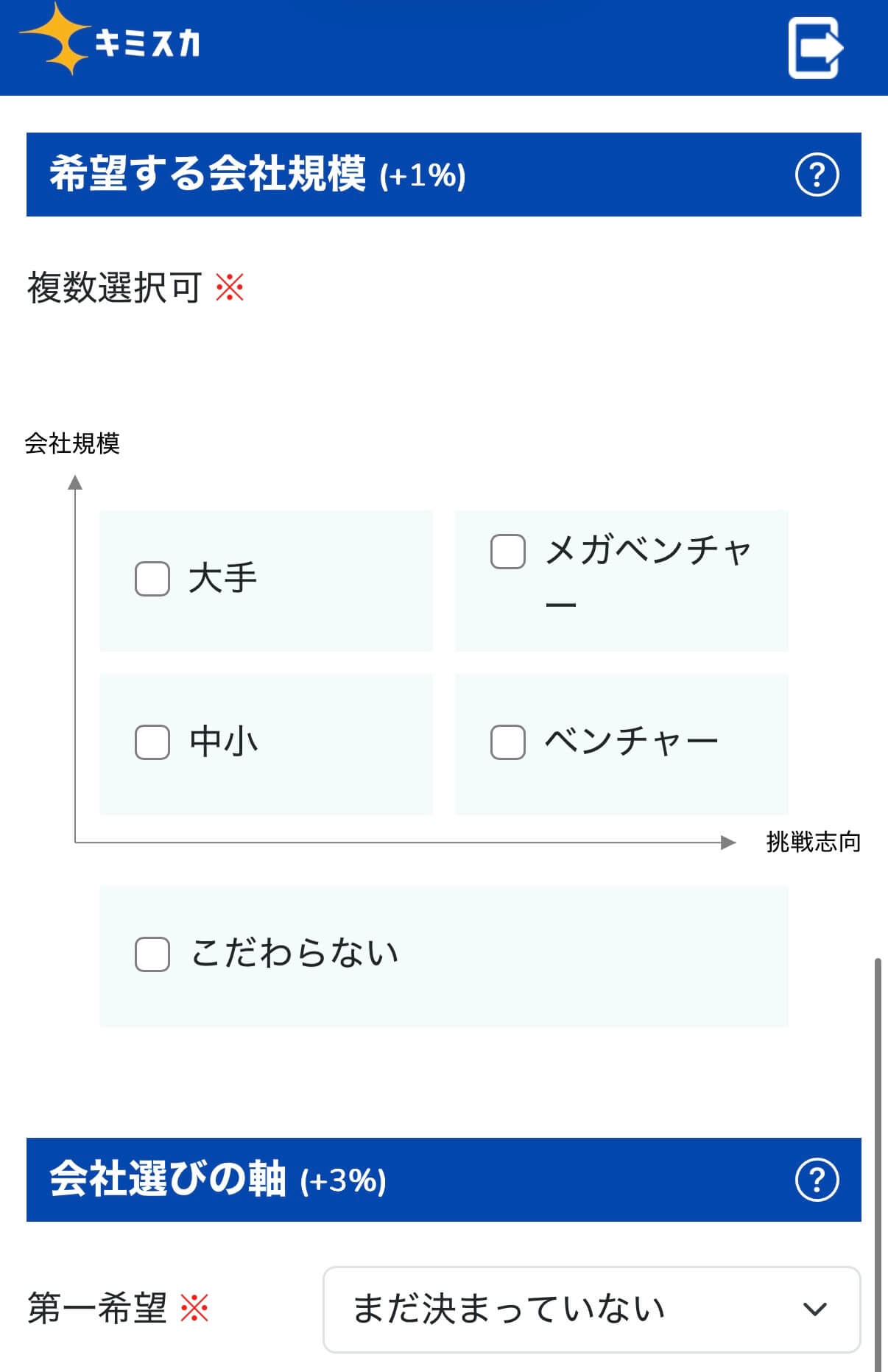888x1372 pixels.
Task: Click the vertical scrollbar thumb
Action: pyautogui.click(x=877, y=1164)
